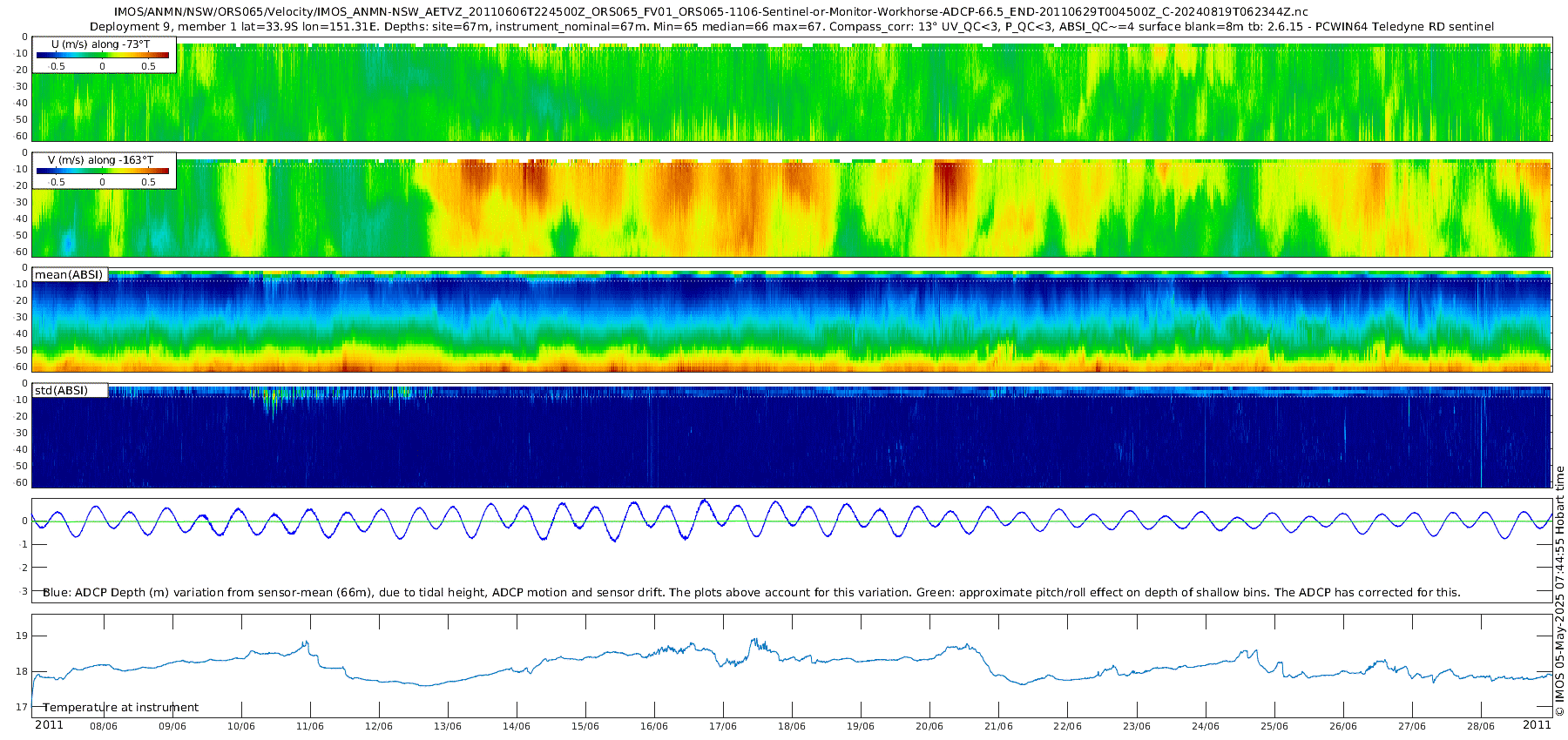The width and height of the screenshot is (1568, 740).
Task: Click the 15/06 date tick label
Action: click(x=585, y=726)
